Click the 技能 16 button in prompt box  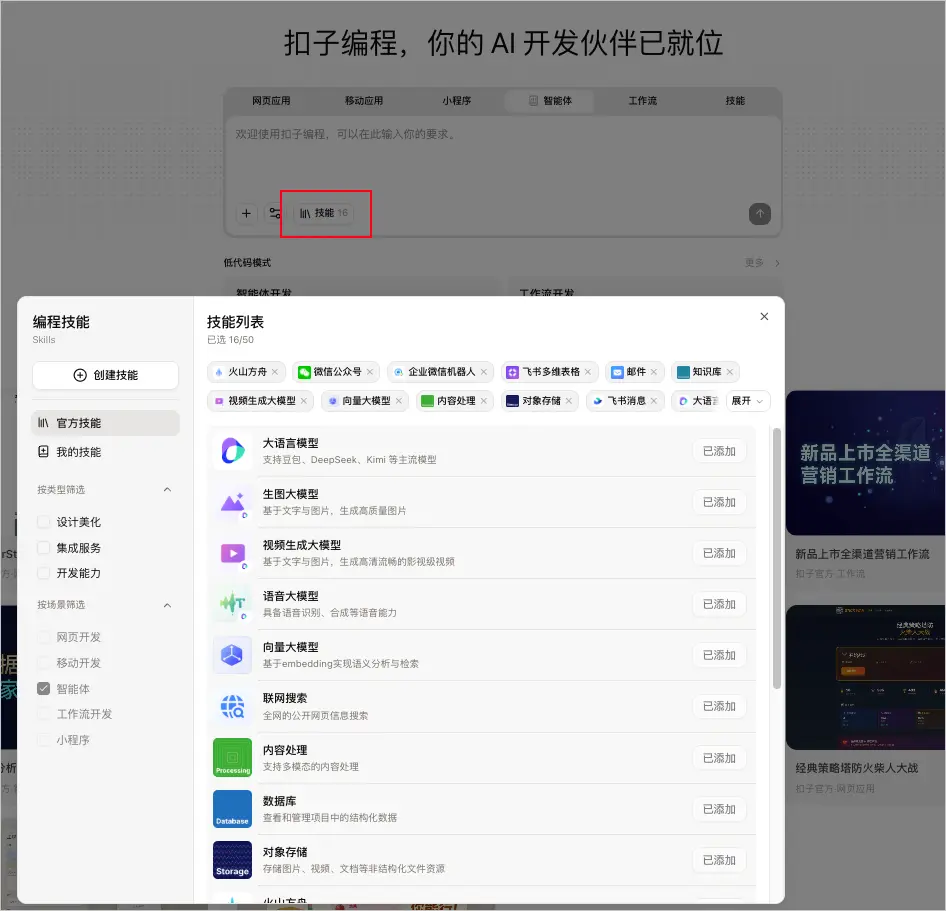tap(324, 213)
